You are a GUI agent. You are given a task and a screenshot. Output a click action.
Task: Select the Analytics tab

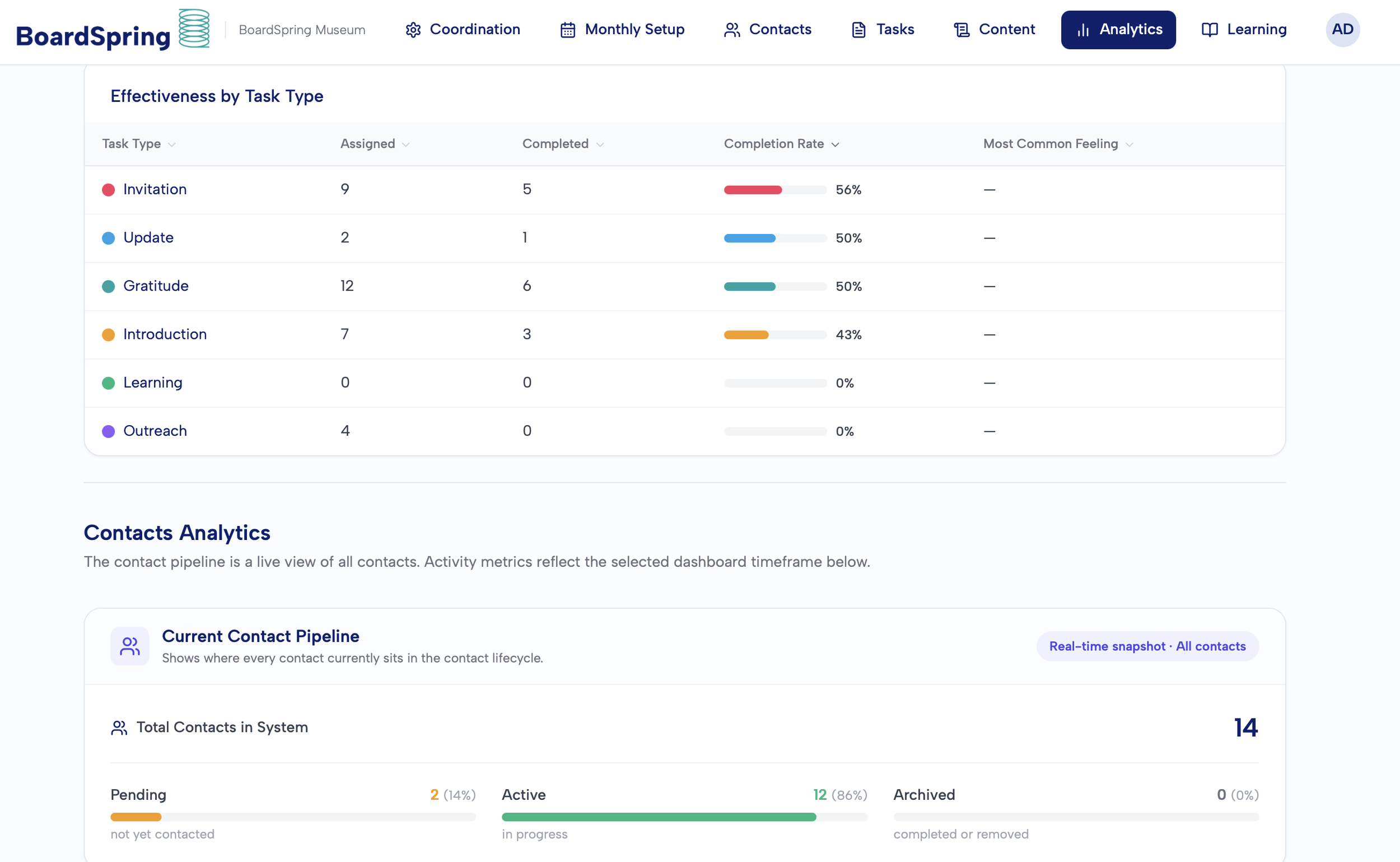click(x=1118, y=30)
